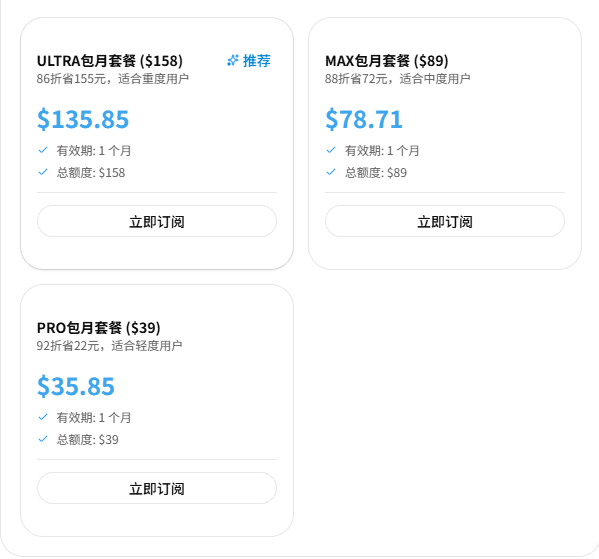Click the $135.85 price
Image resolution: width=599 pixels, height=559 pixels.
click(x=83, y=119)
